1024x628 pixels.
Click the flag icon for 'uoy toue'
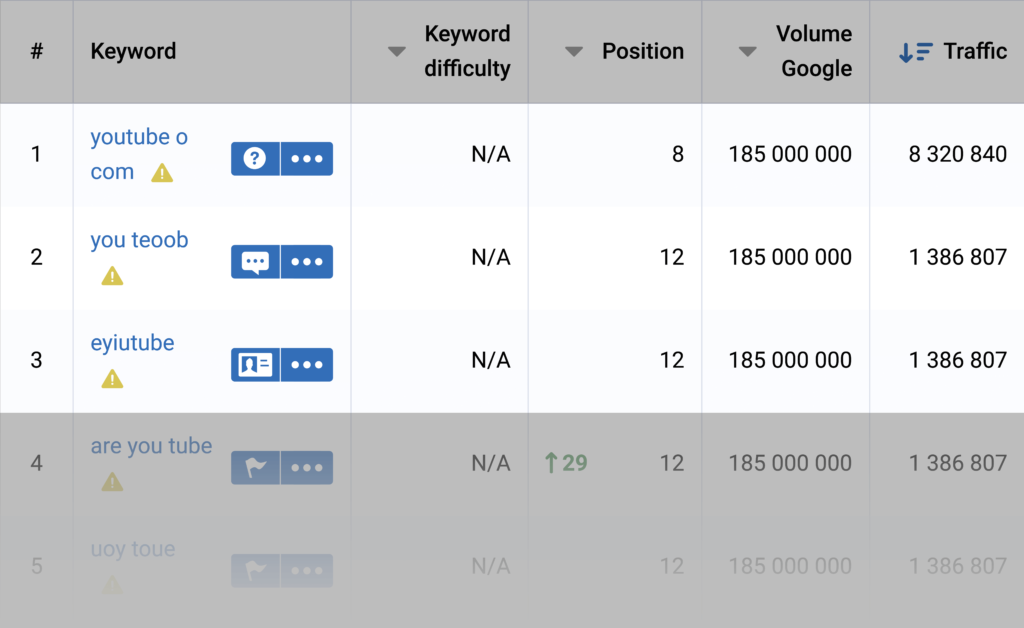click(255, 571)
